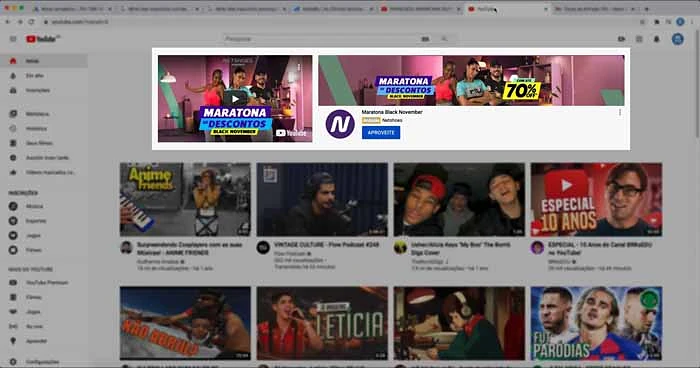
Task: Open YouTube Premium in sidebar
Action: 44,283
